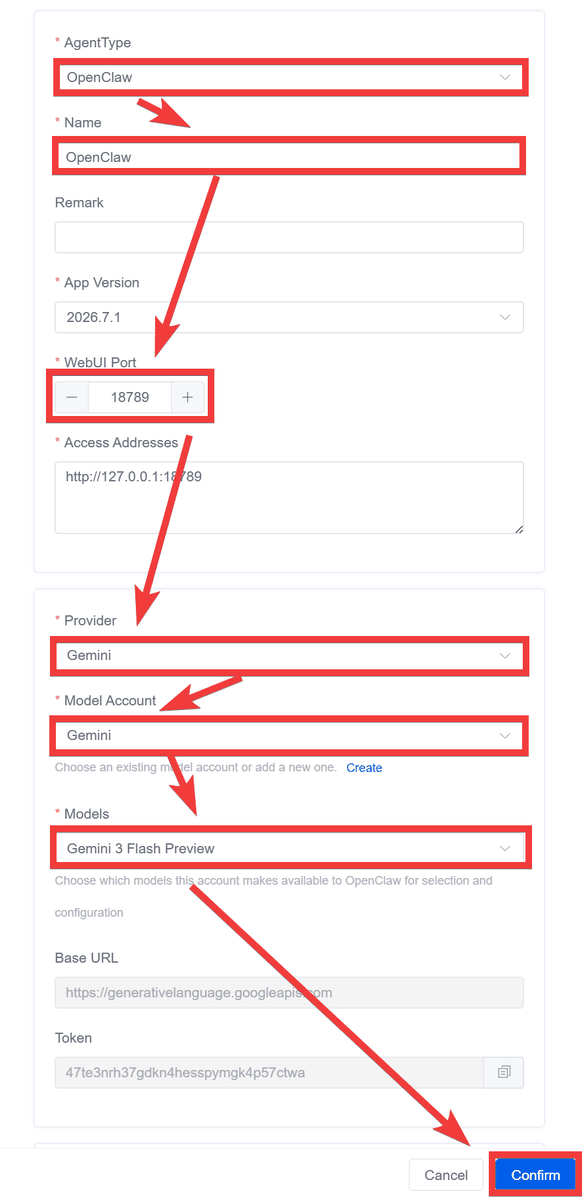Screen dimensions: 584x1200
Task: Increase WebUI Port with the plus button
Action: tap(187, 397)
